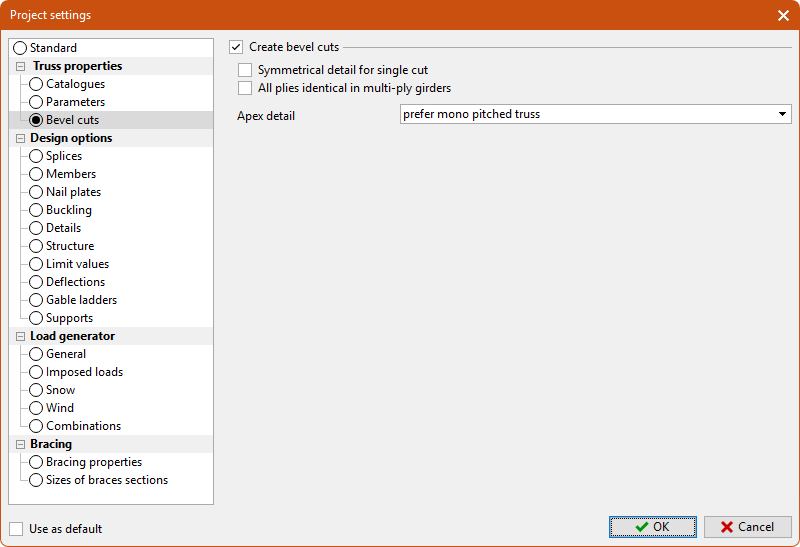Uncheck Create bevel cuts
800x547 pixels.
pyautogui.click(x=236, y=47)
